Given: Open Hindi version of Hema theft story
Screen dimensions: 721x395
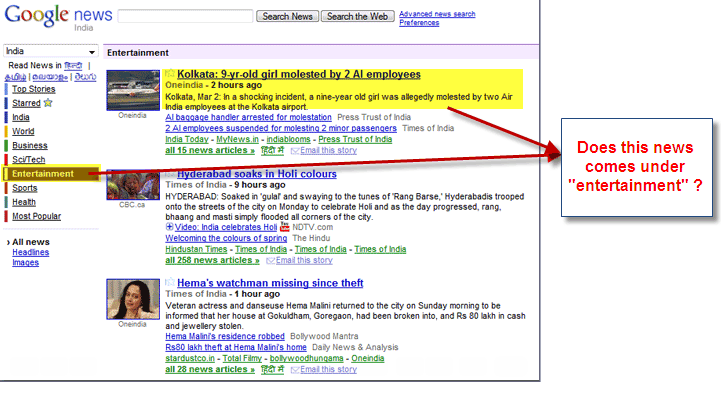Looking at the screenshot, I should coord(272,369).
